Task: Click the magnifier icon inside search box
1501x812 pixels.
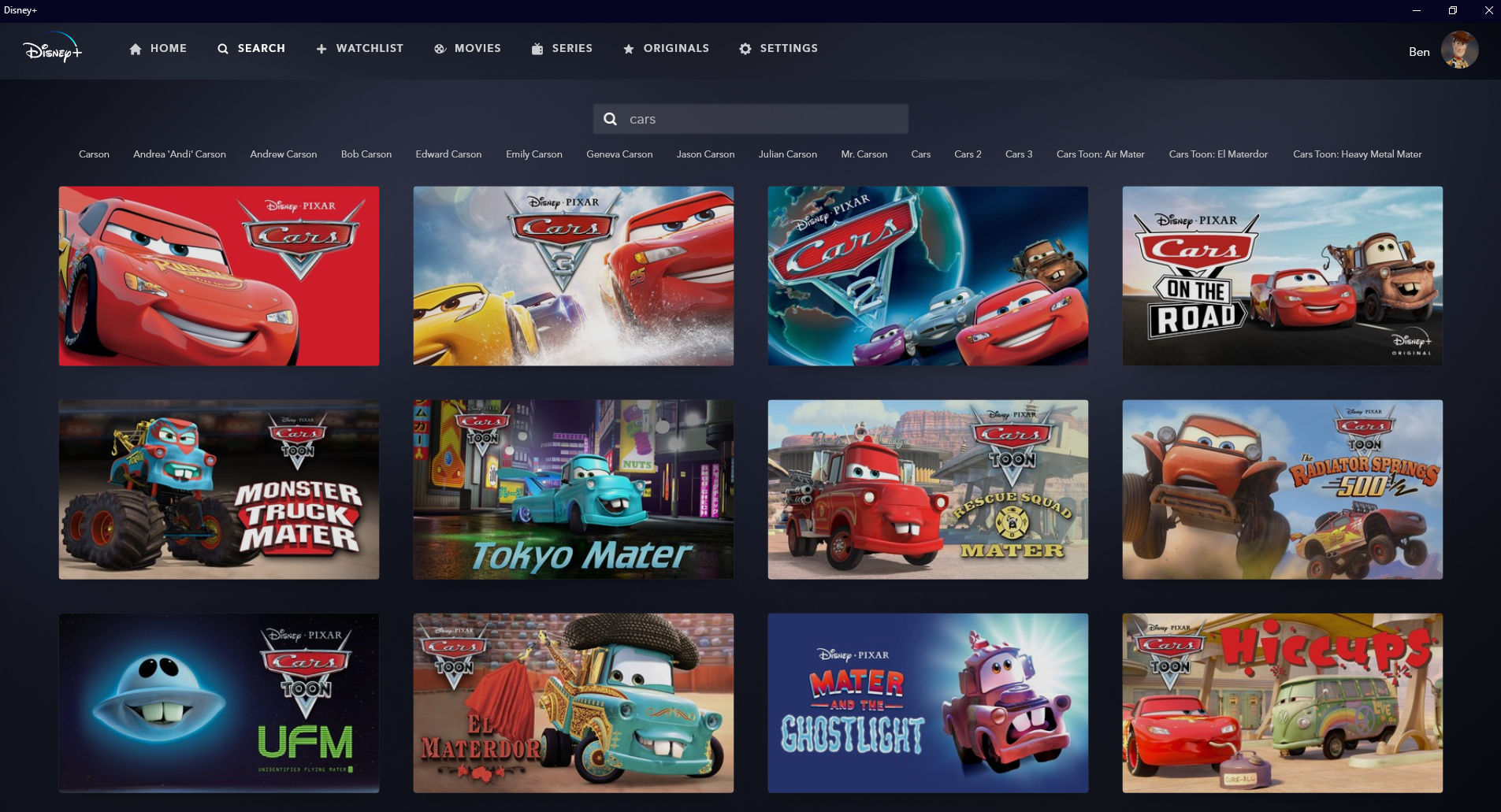Action: pyautogui.click(x=610, y=119)
